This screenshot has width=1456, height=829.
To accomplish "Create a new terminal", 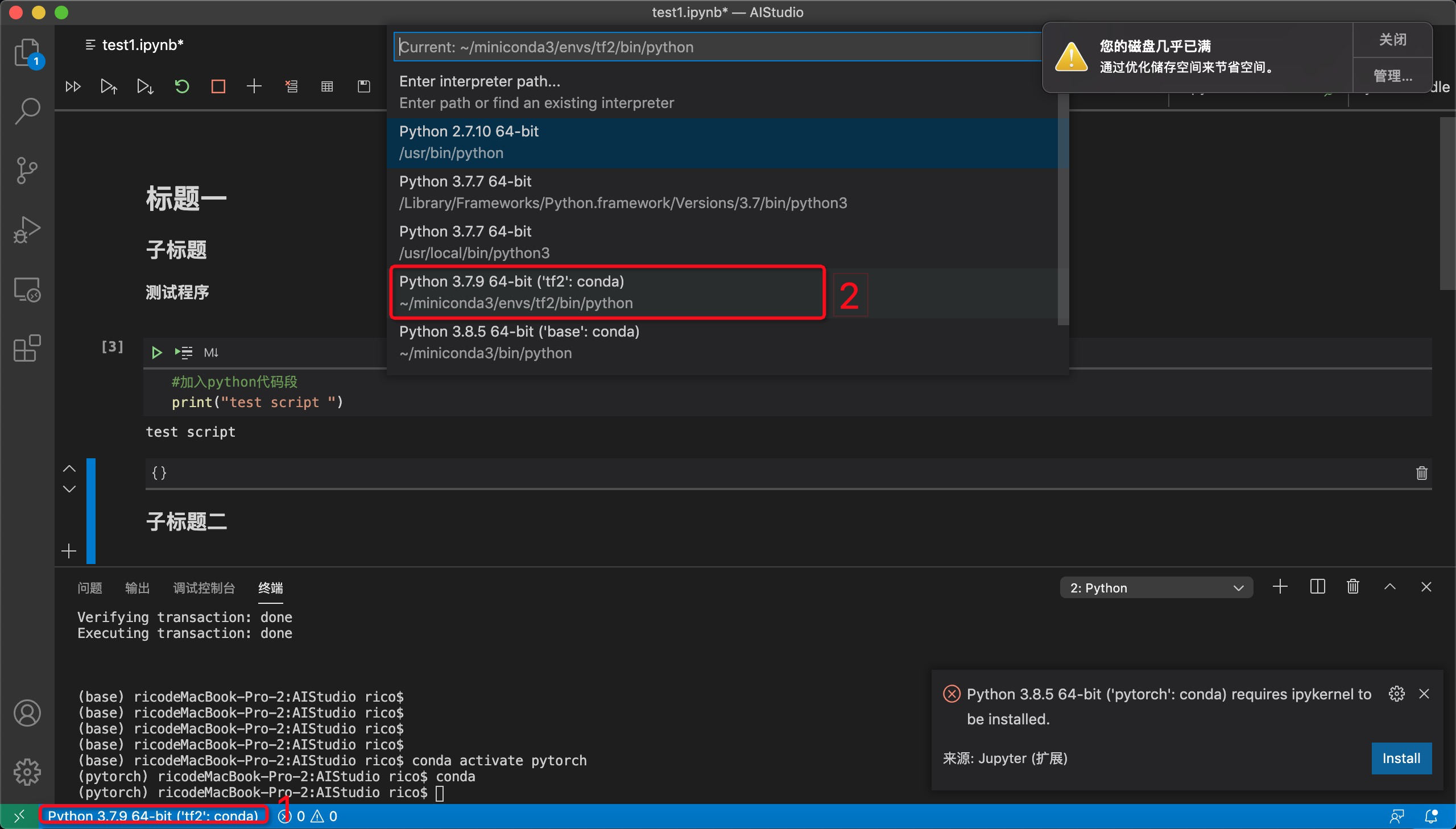I will point(1280,587).
